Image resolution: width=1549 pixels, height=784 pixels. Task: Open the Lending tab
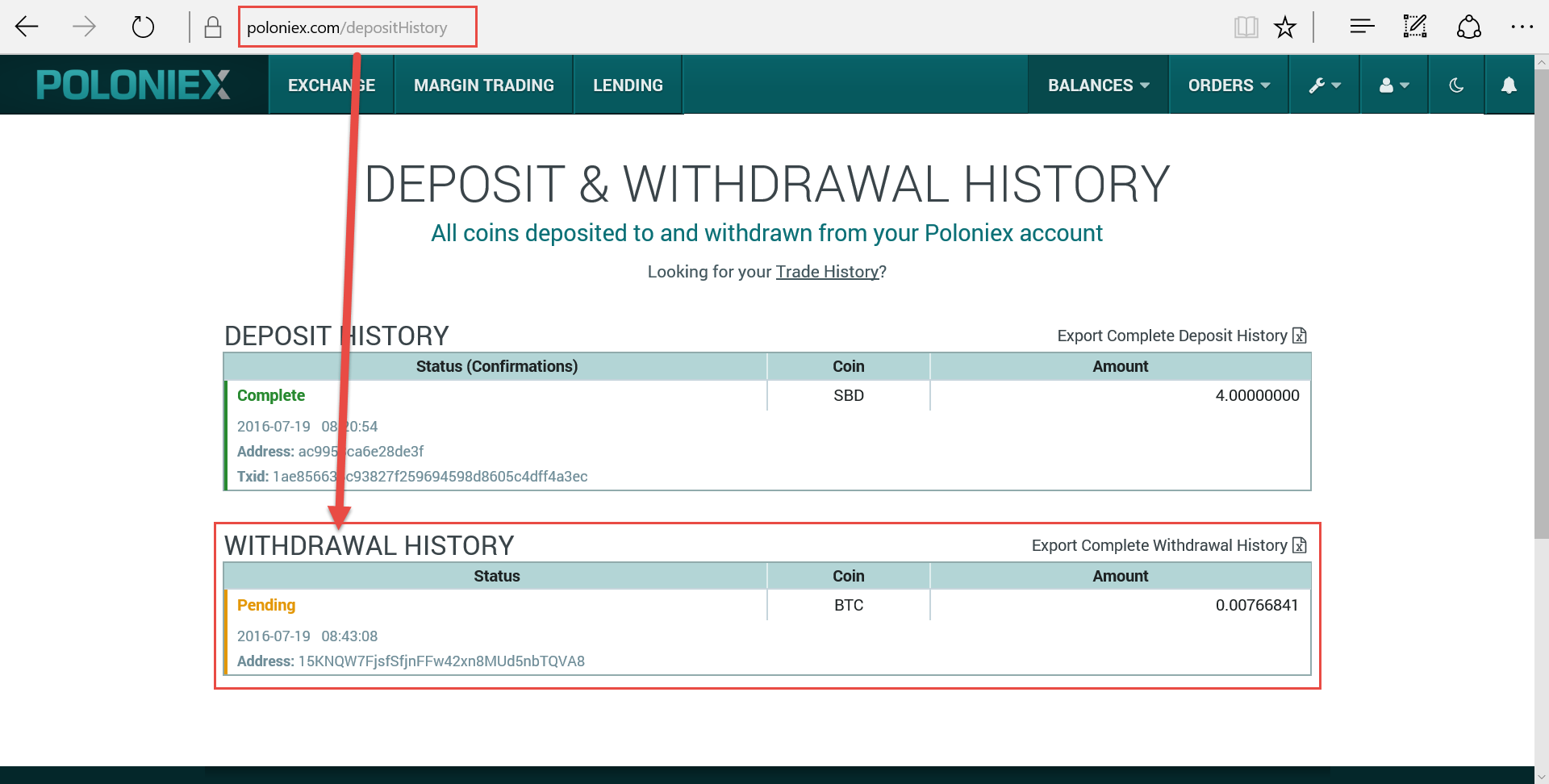coord(628,85)
